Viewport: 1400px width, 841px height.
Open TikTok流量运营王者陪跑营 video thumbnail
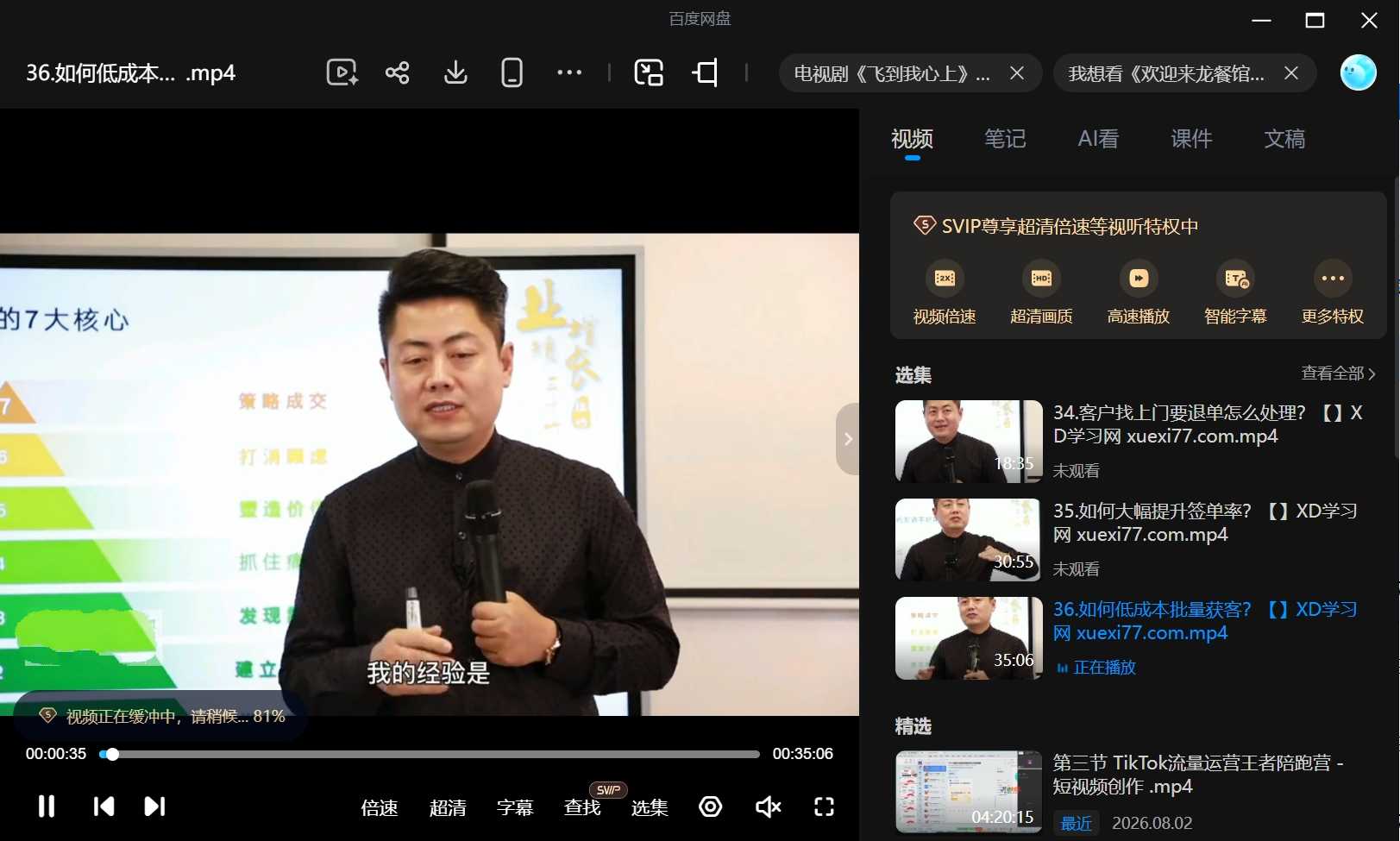969,792
